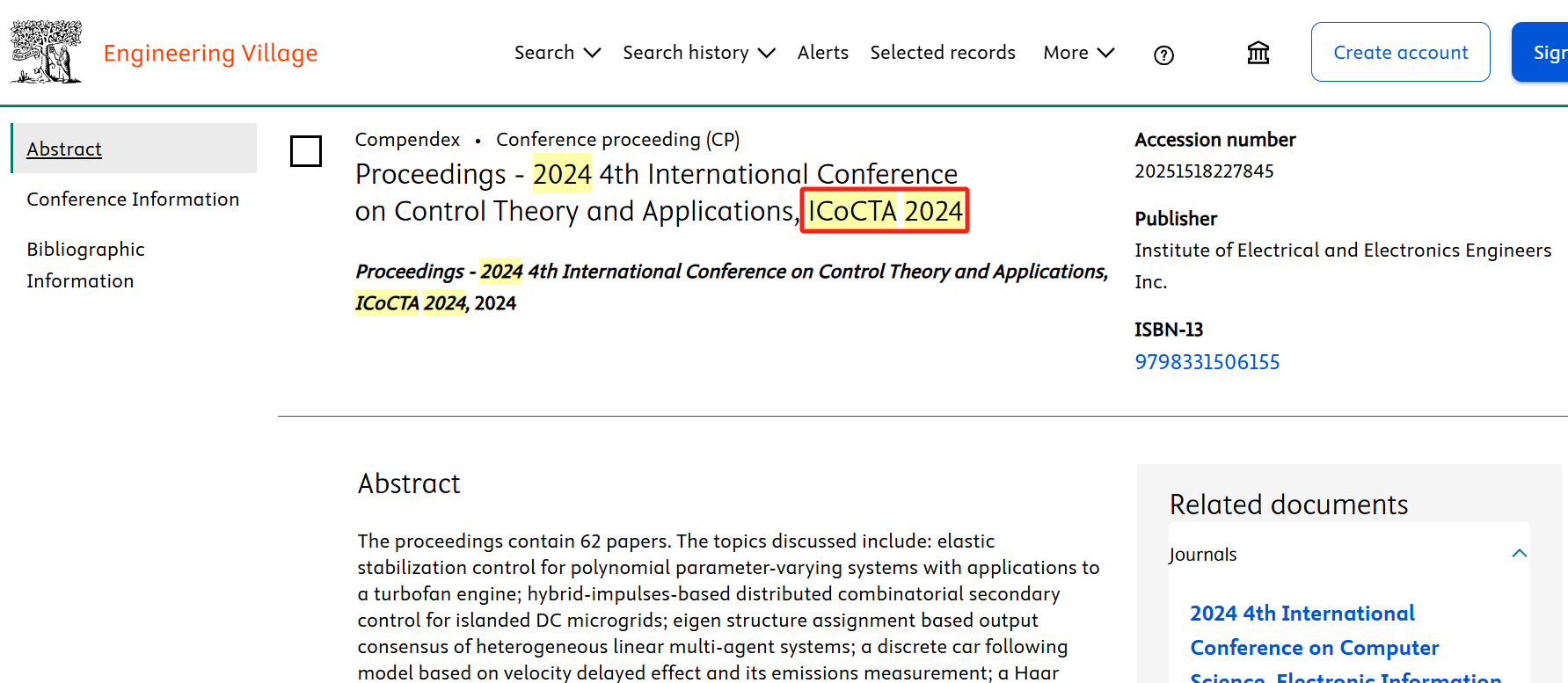
Task: Select the record checkbox beside the title
Action: tap(306, 151)
